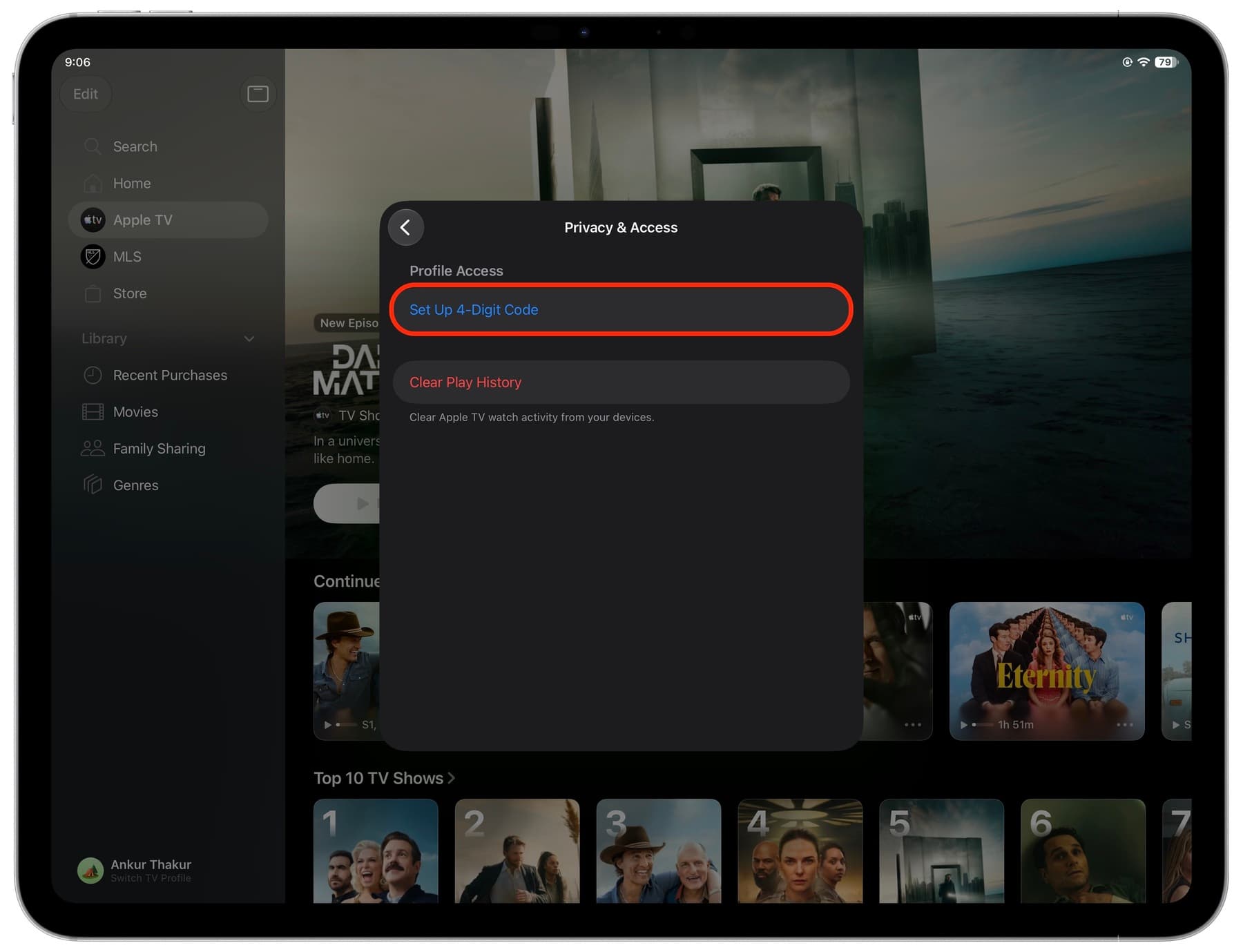Tap the Edit button in sidebar
Viewport: 1243px width, 952px height.
click(86, 94)
